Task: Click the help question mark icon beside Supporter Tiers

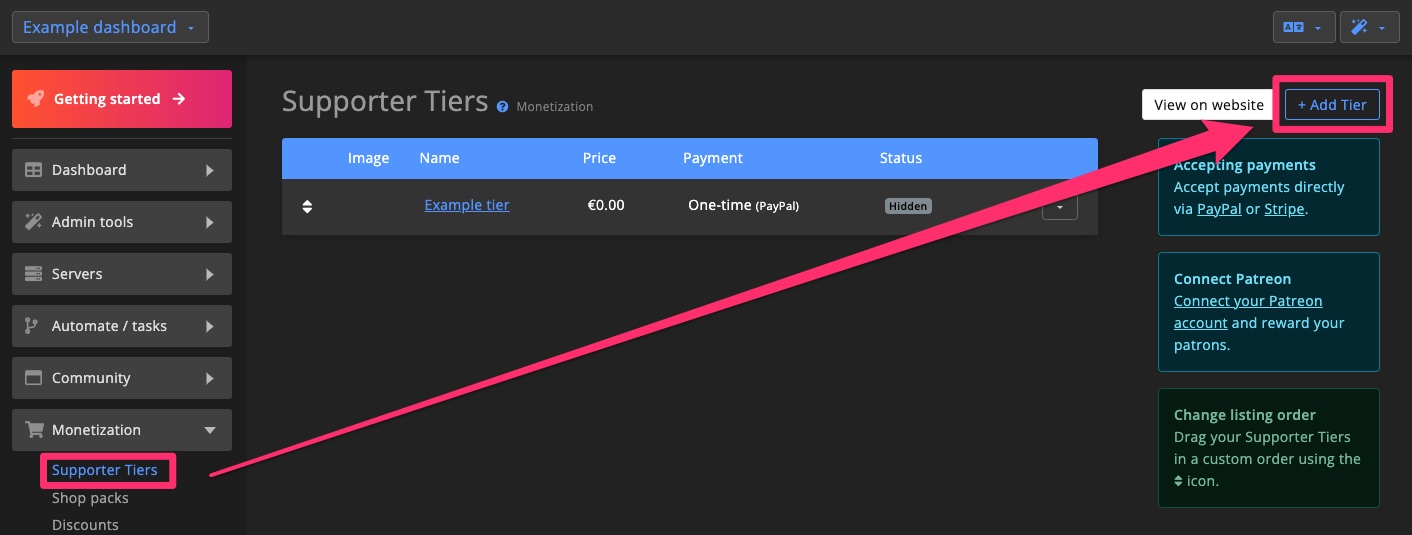Action: [x=502, y=106]
